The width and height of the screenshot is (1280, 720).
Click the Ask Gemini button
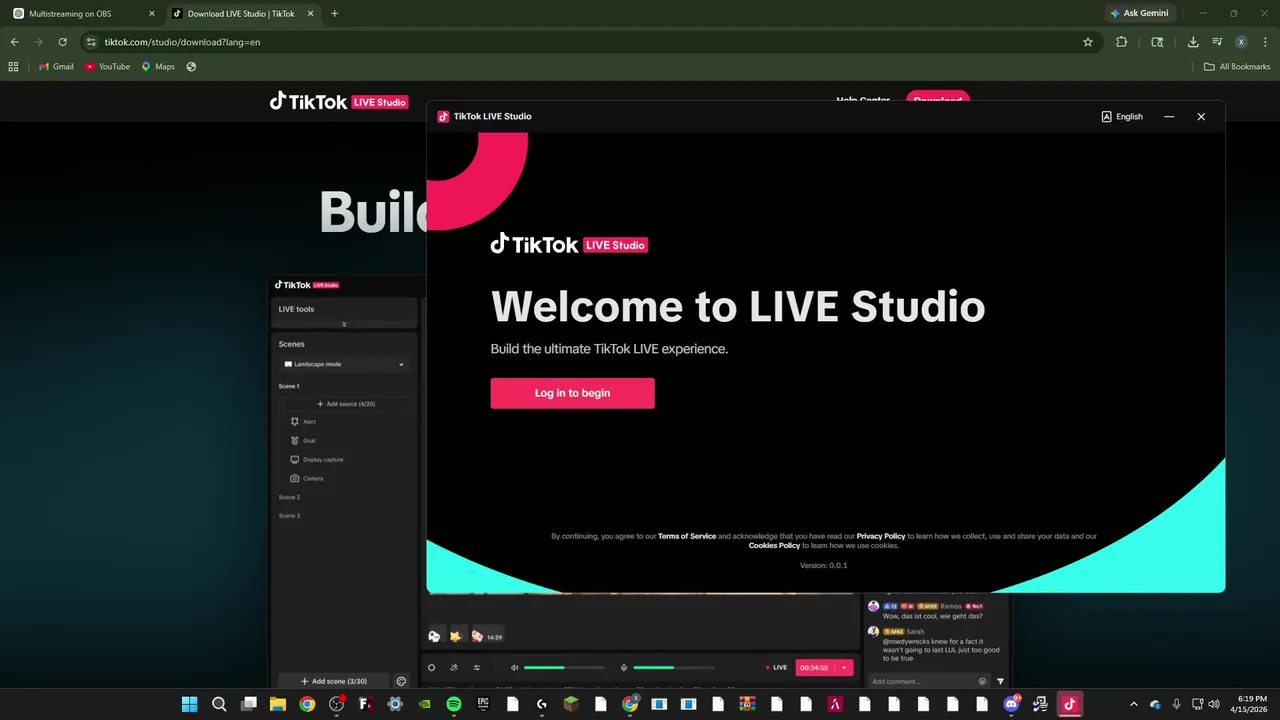tap(1139, 13)
